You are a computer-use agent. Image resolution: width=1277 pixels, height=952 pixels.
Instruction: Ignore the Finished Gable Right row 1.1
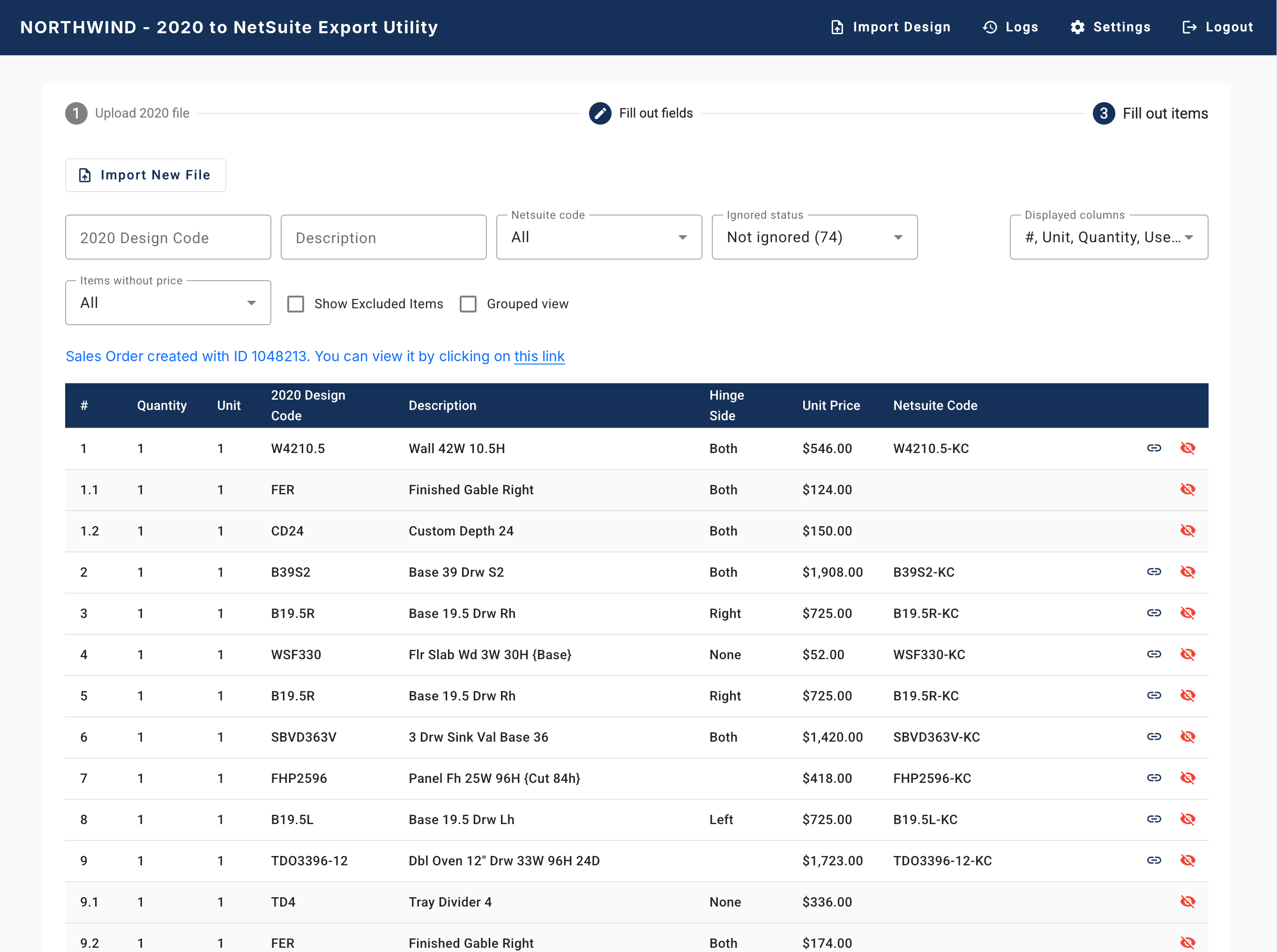[1187, 489]
